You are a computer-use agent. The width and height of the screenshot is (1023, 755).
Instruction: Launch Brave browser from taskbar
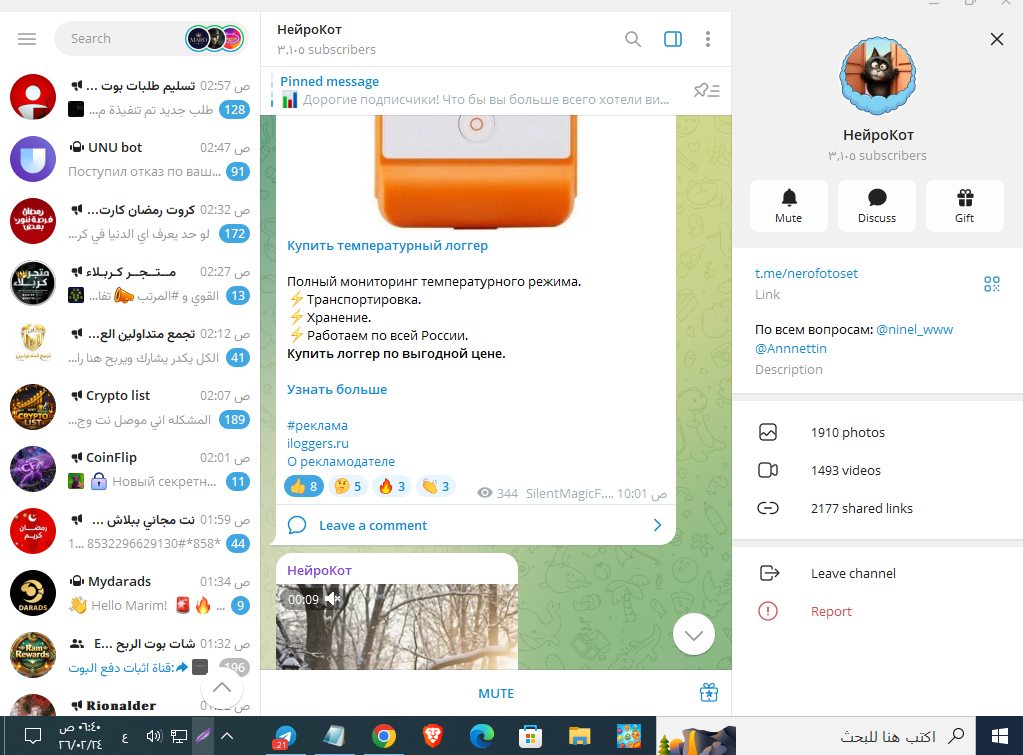pyautogui.click(x=433, y=736)
